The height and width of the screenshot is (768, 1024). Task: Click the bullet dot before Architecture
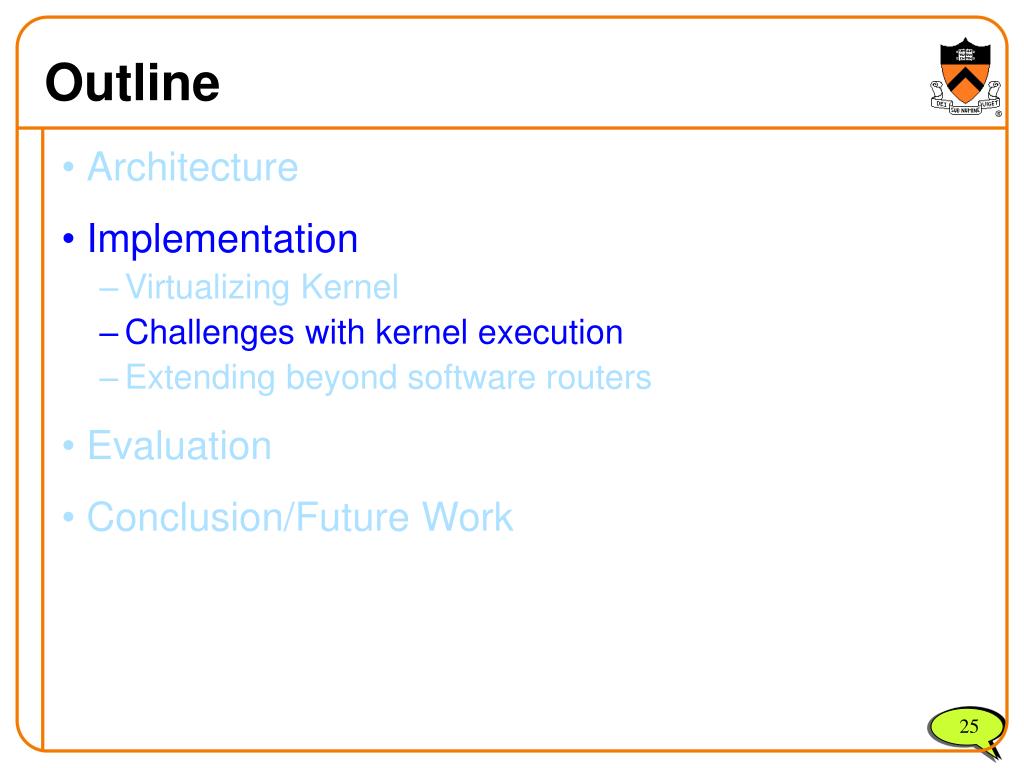pos(69,167)
